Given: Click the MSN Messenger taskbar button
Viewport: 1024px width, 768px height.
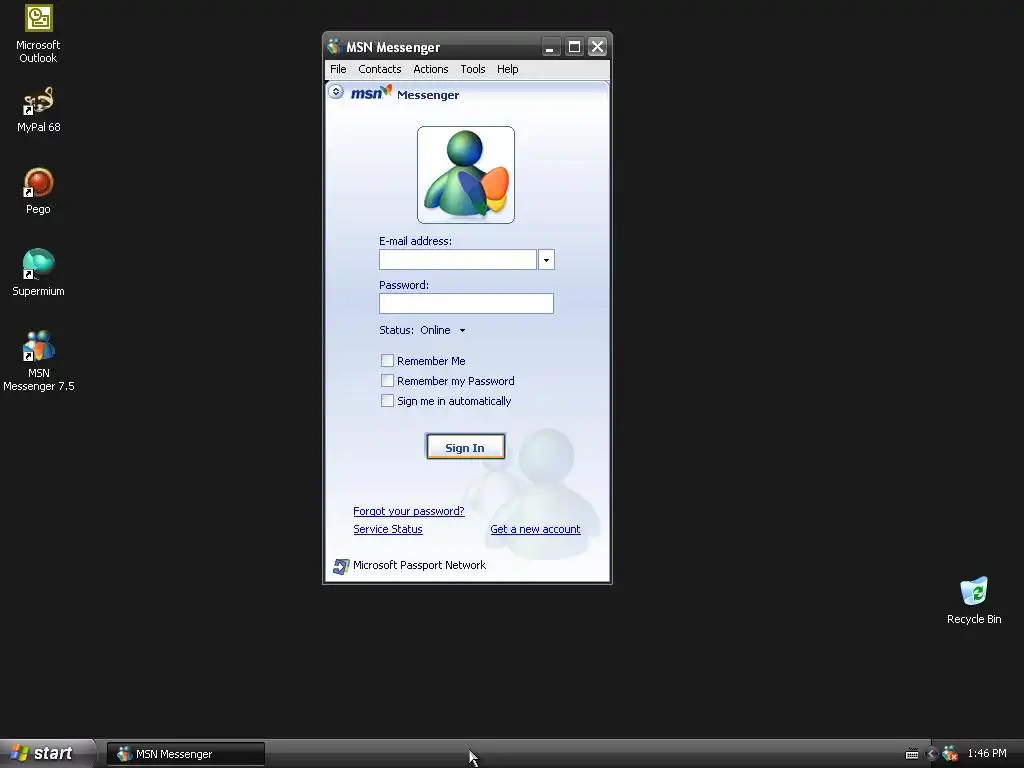Looking at the screenshot, I should pyautogui.click(x=186, y=754).
